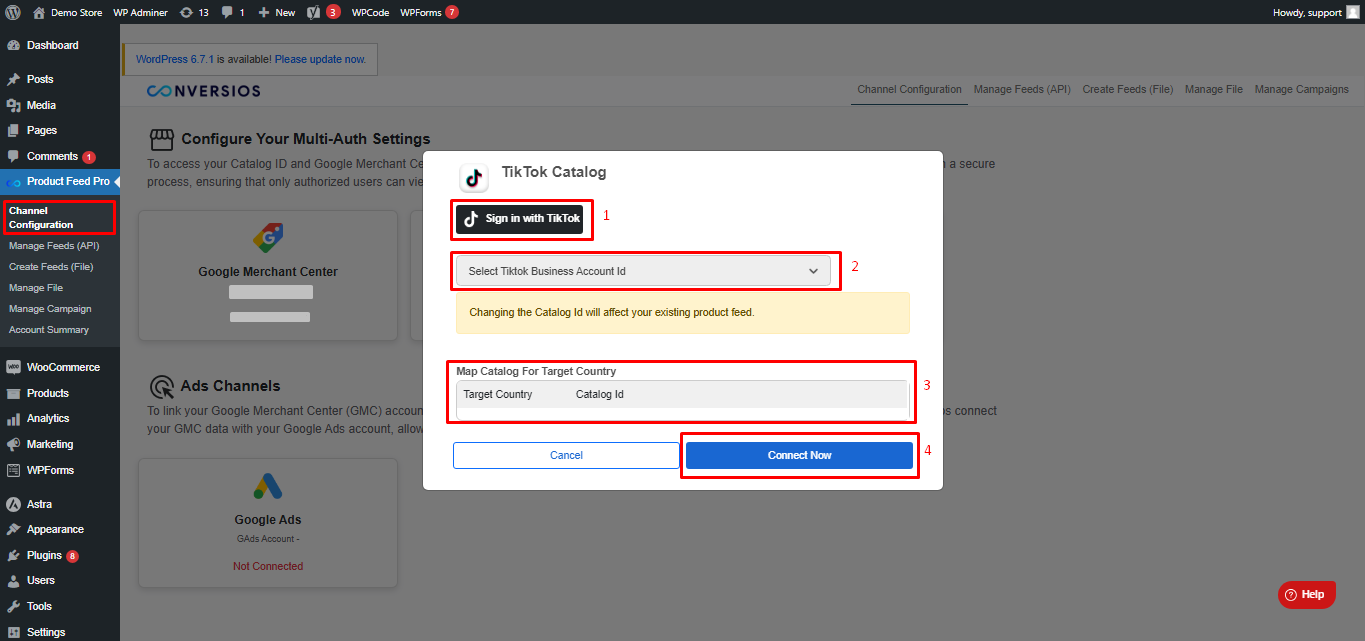Open Channel Configuration submenu item
Viewport: 1365px width, 641px height.
click(41, 218)
